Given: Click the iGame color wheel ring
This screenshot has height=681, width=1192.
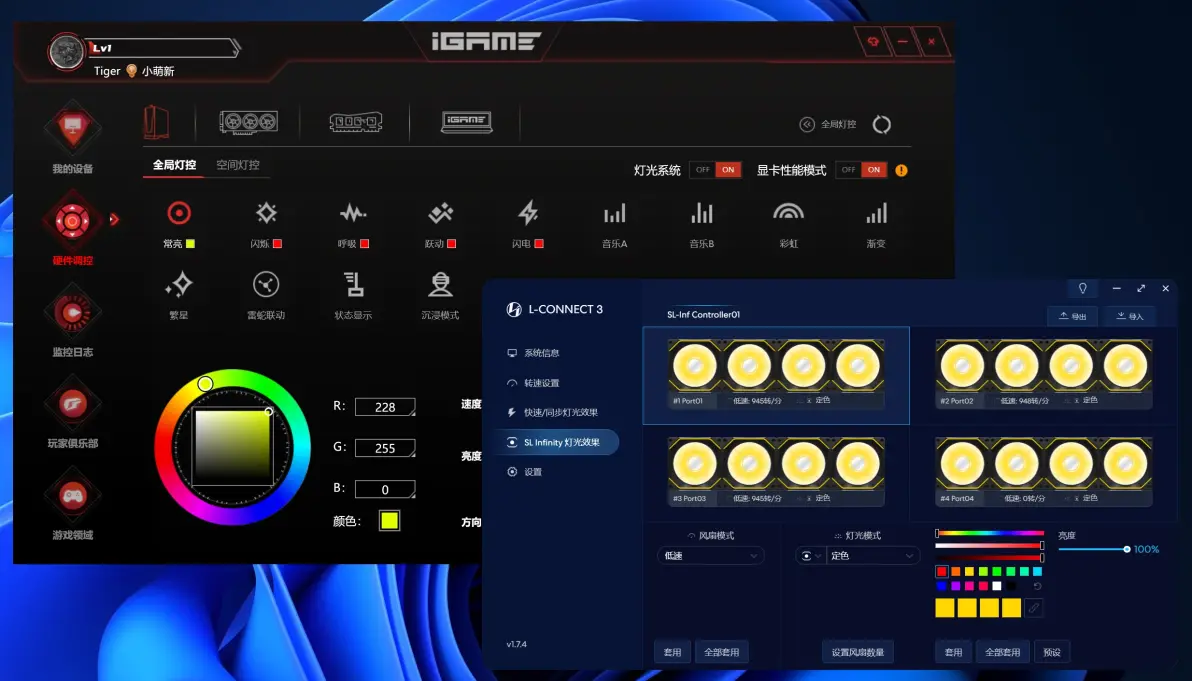Looking at the screenshot, I should (232, 447).
